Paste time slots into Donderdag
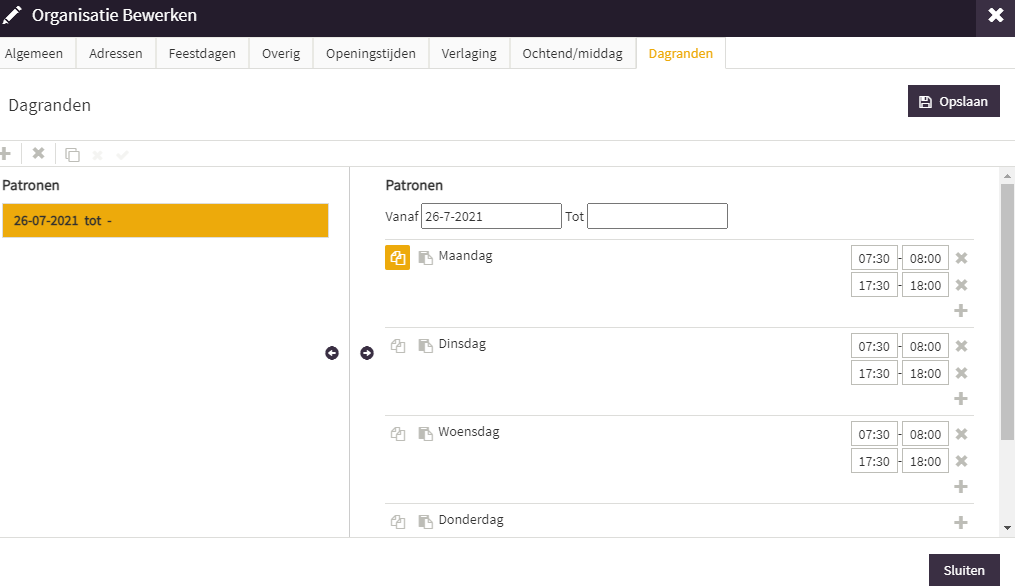 (x=425, y=522)
